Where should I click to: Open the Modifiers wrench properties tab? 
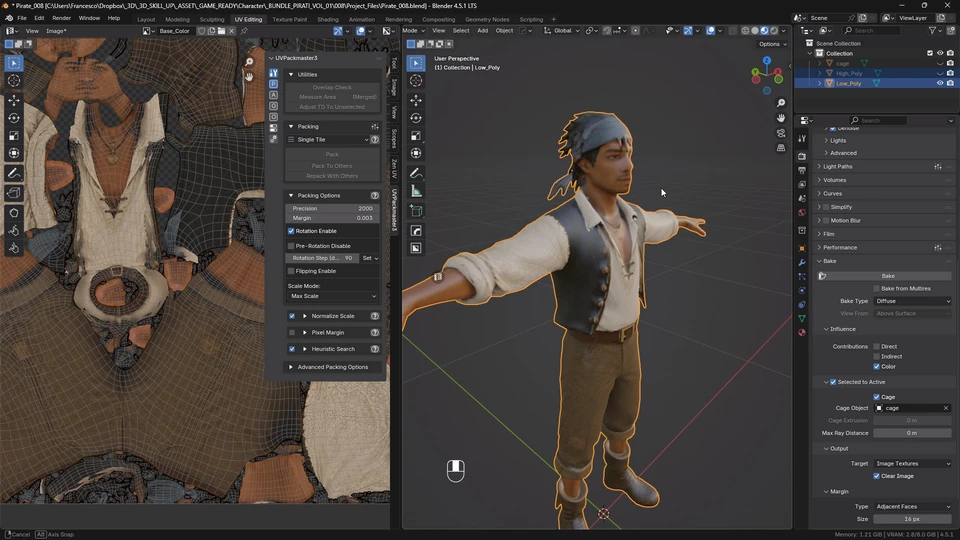click(x=802, y=262)
